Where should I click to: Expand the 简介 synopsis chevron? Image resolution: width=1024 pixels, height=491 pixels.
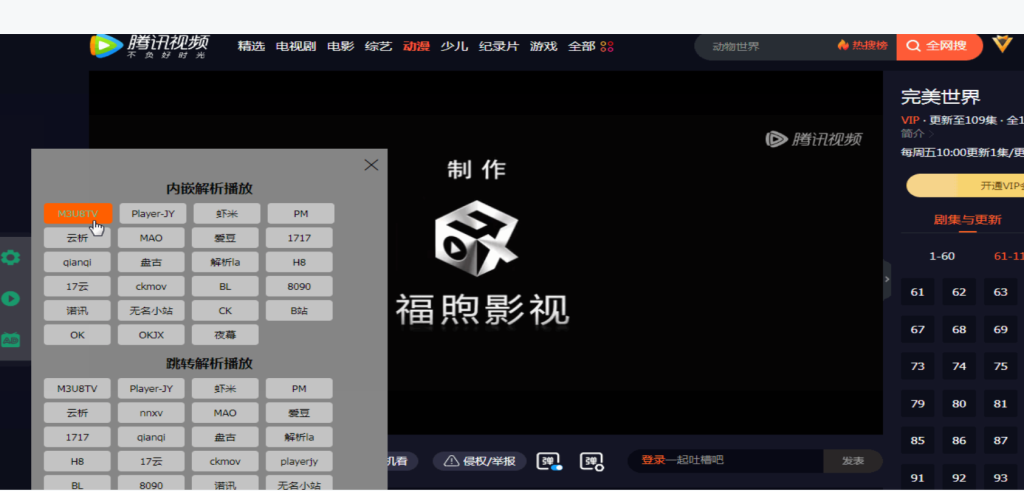pos(931,134)
